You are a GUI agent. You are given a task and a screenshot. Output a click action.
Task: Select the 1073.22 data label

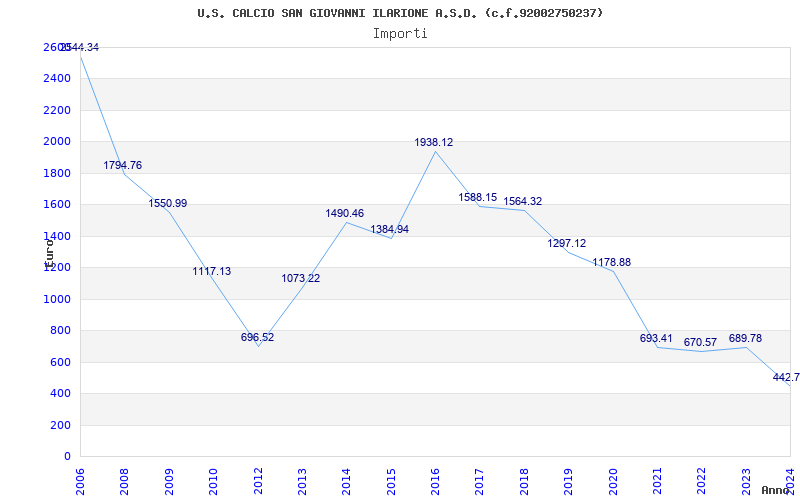[301, 279]
